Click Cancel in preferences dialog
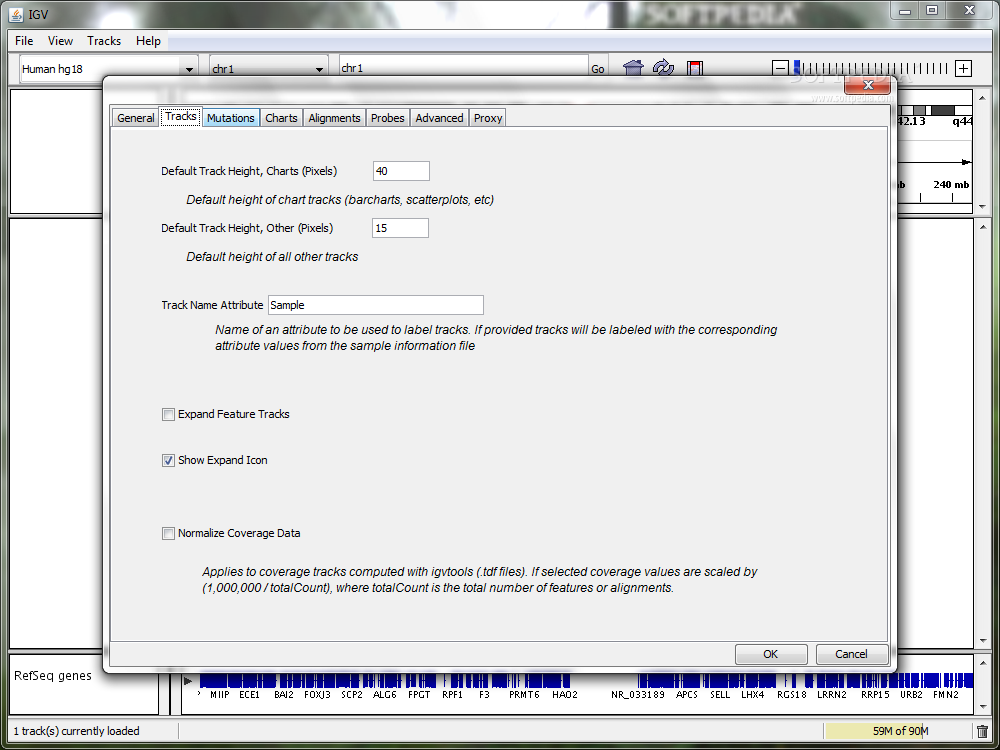This screenshot has height=750, width=1000. (851, 654)
